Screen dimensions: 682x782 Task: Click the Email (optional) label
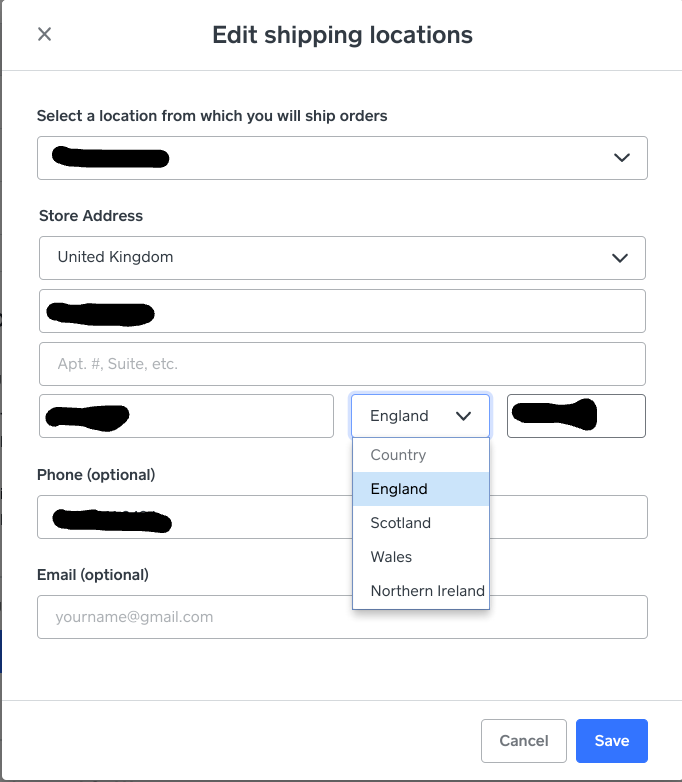(93, 574)
